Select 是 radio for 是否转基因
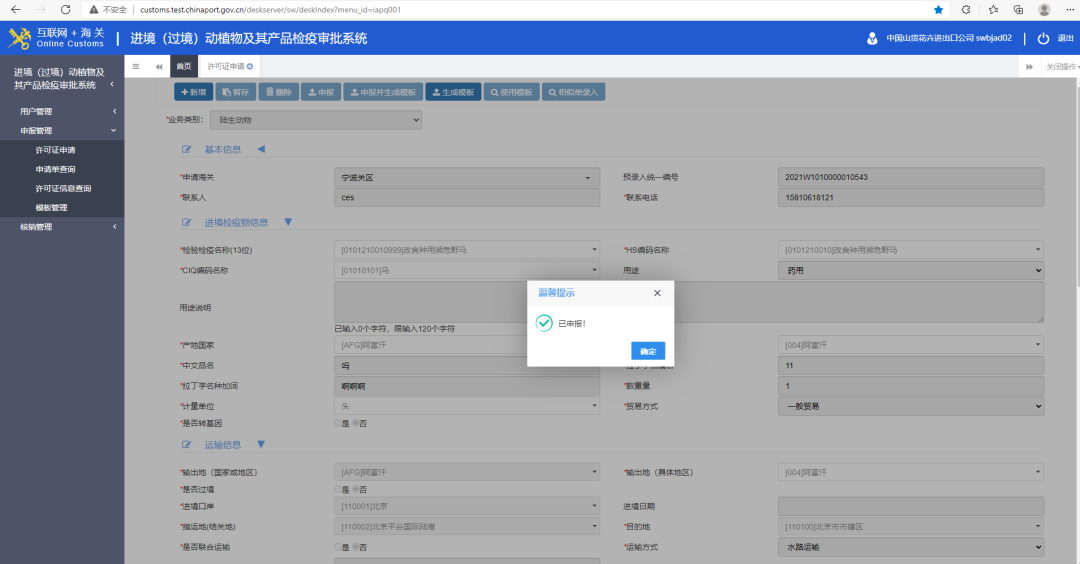Screen dimensions: 1080x564 [338, 424]
